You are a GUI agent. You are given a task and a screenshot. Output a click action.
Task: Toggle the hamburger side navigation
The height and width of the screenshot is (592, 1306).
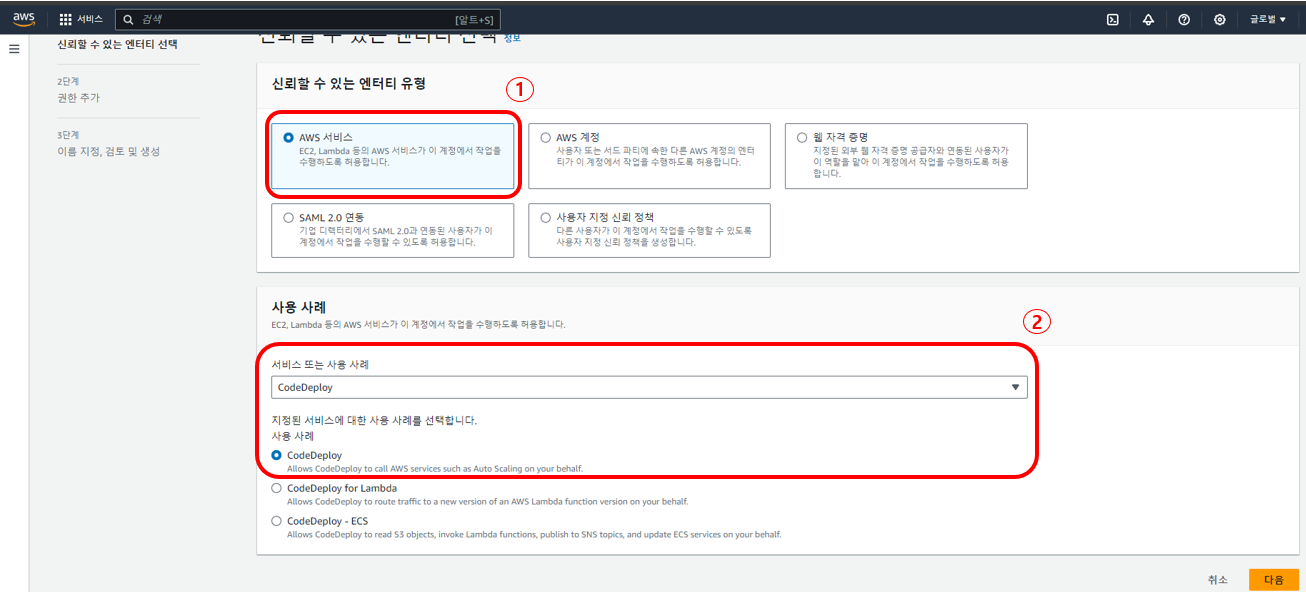[x=14, y=49]
